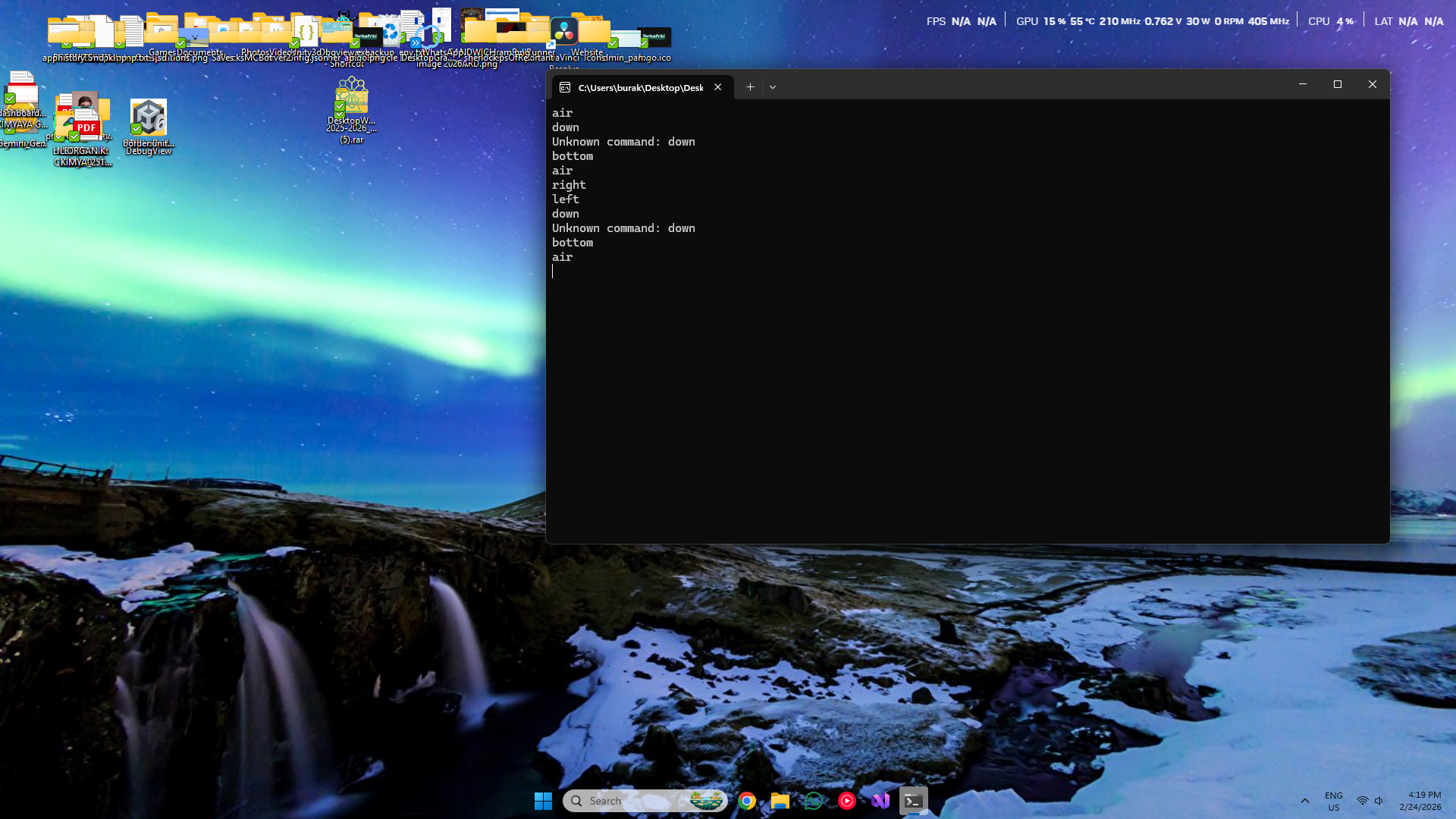Screen dimensions: 1456x819
Task: Minimize the terminal window
Action: point(1303,84)
